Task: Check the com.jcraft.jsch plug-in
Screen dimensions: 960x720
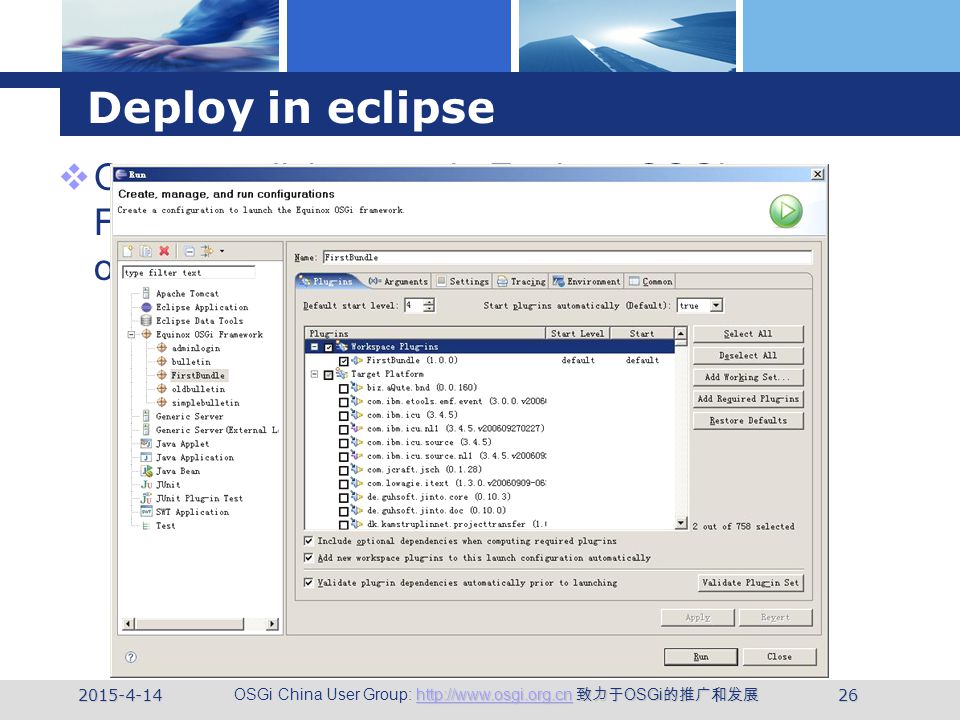Action: [x=343, y=470]
